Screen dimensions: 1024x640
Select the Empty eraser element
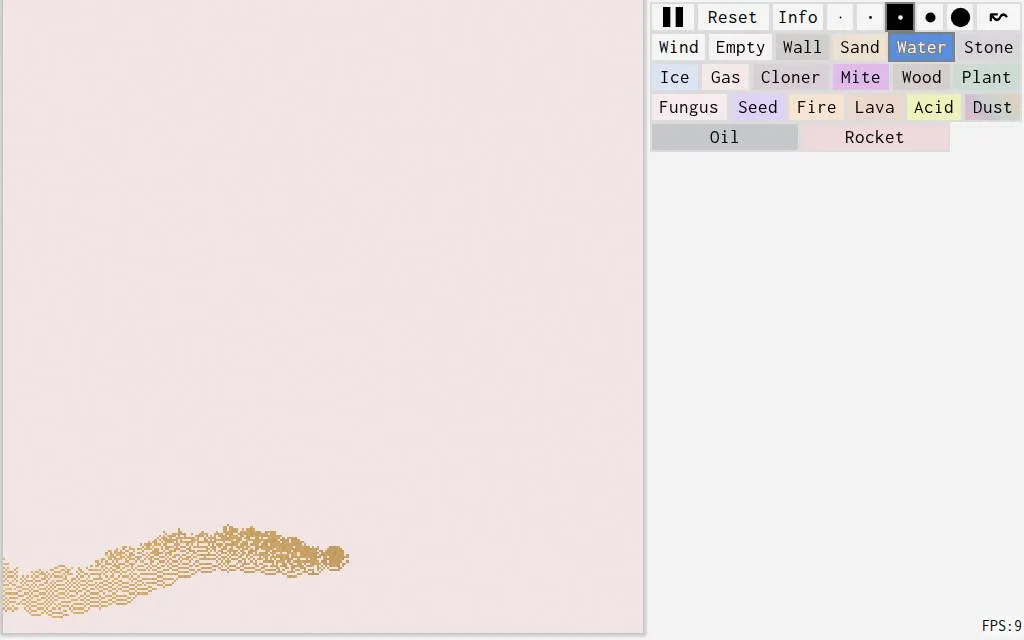pyautogui.click(x=740, y=47)
